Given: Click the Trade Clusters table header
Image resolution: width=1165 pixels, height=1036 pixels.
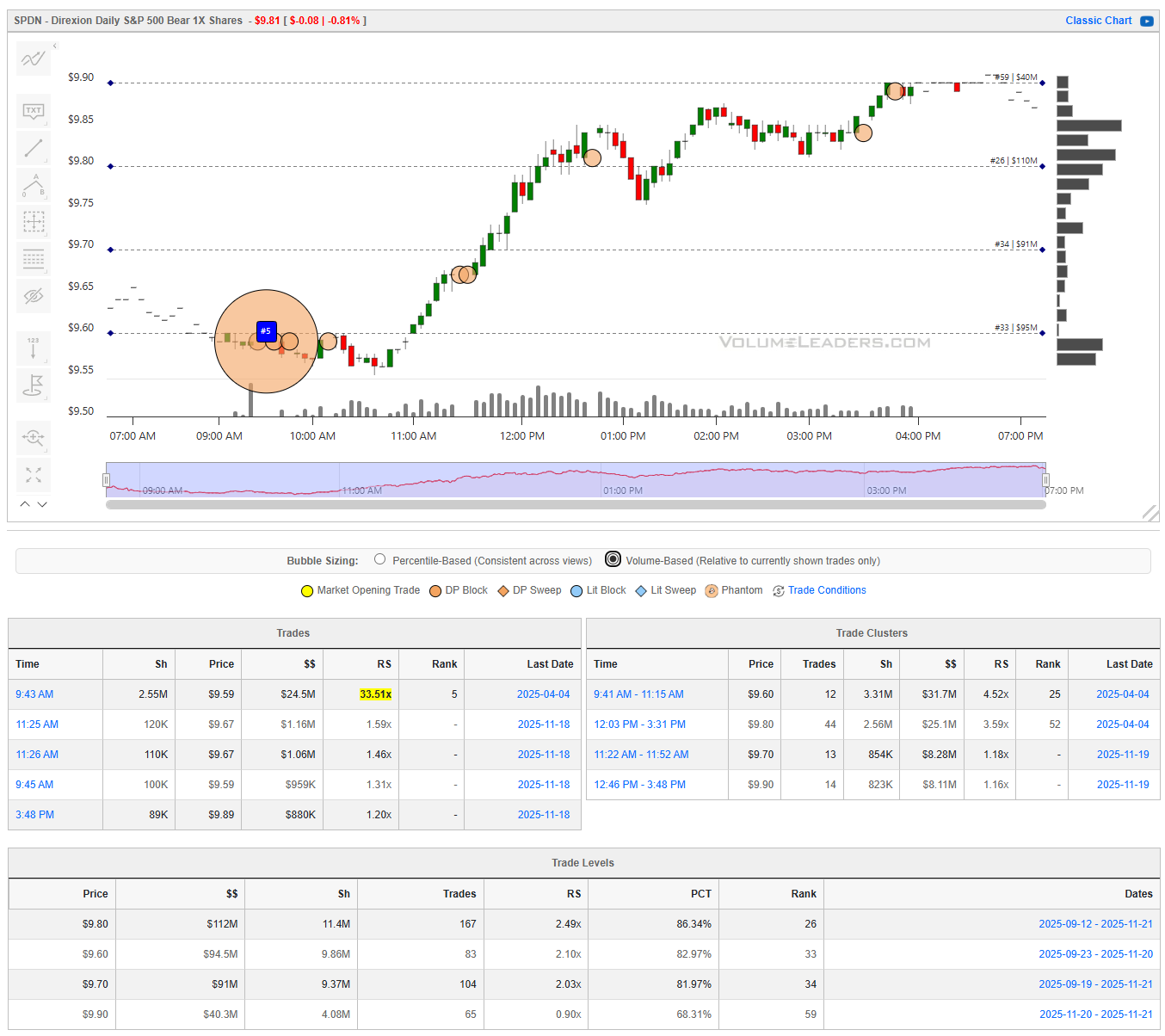Looking at the screenshot, I should [872, 633].
